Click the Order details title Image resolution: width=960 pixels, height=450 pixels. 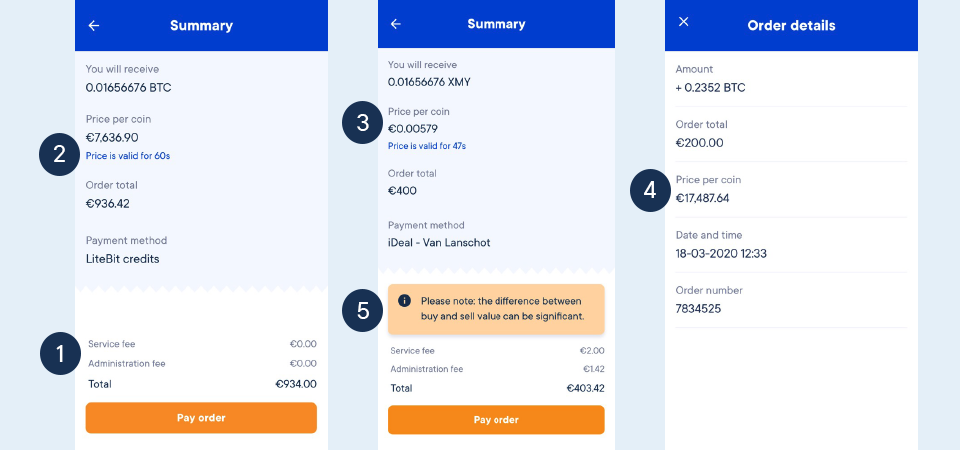791,26
